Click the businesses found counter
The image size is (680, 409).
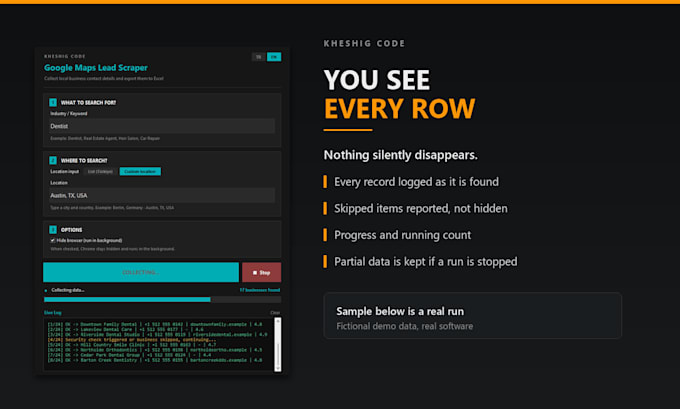(x=260, y=290)
